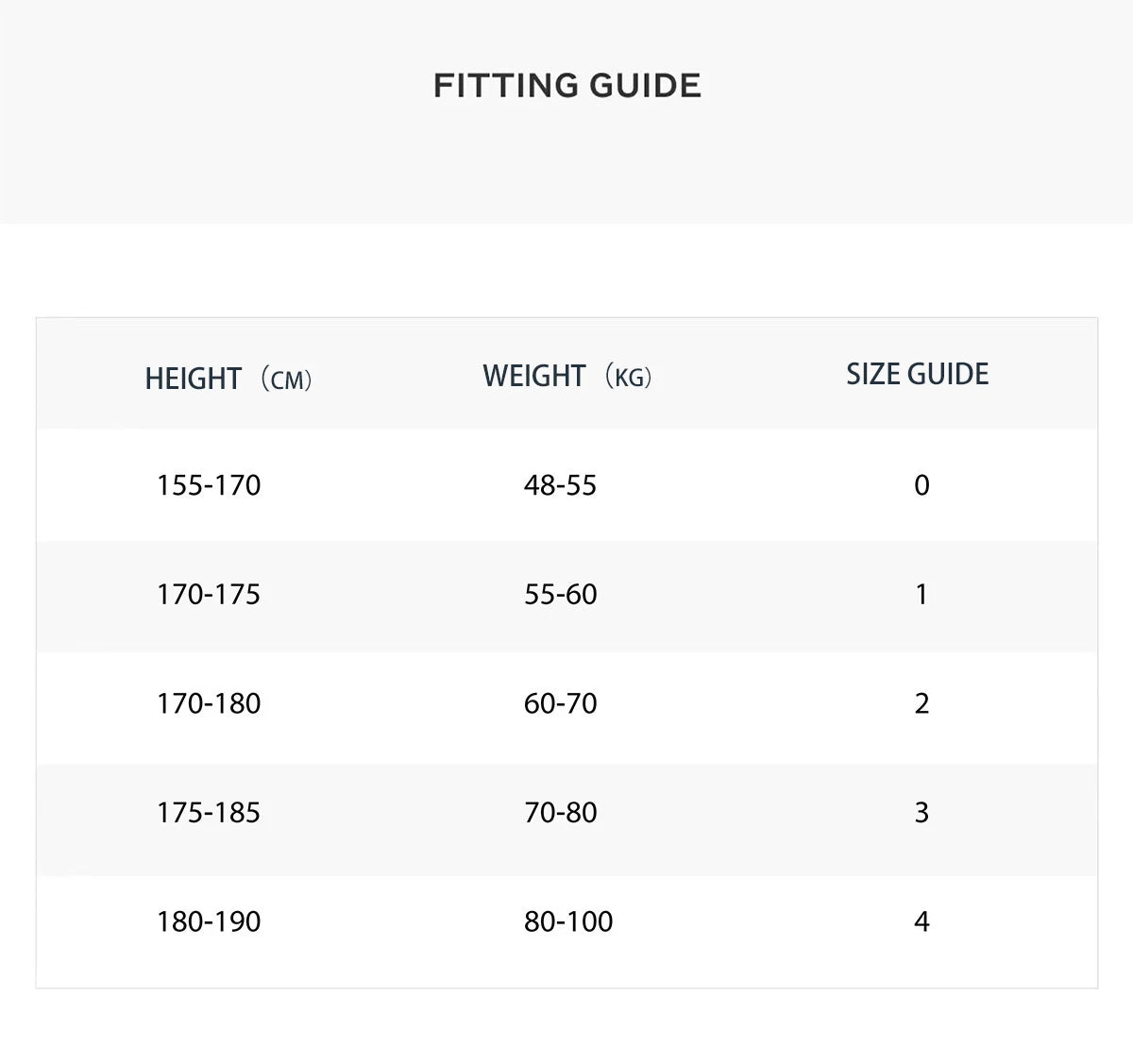
Task: Select the 170-175 height cell
Action: [x=209, y=595]
